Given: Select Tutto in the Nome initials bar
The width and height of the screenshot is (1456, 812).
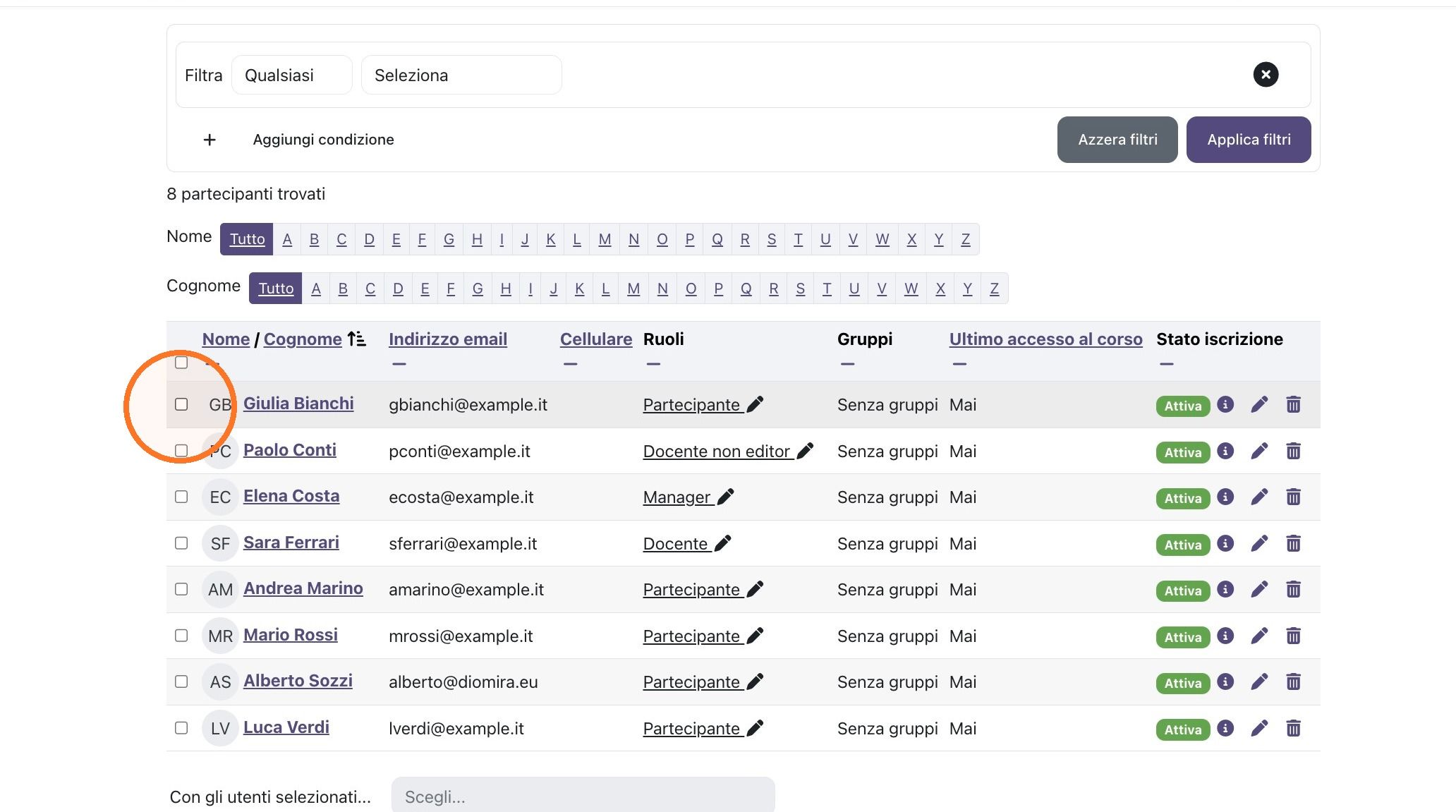Looking at the screenshot, I should (x=247, y=239).
